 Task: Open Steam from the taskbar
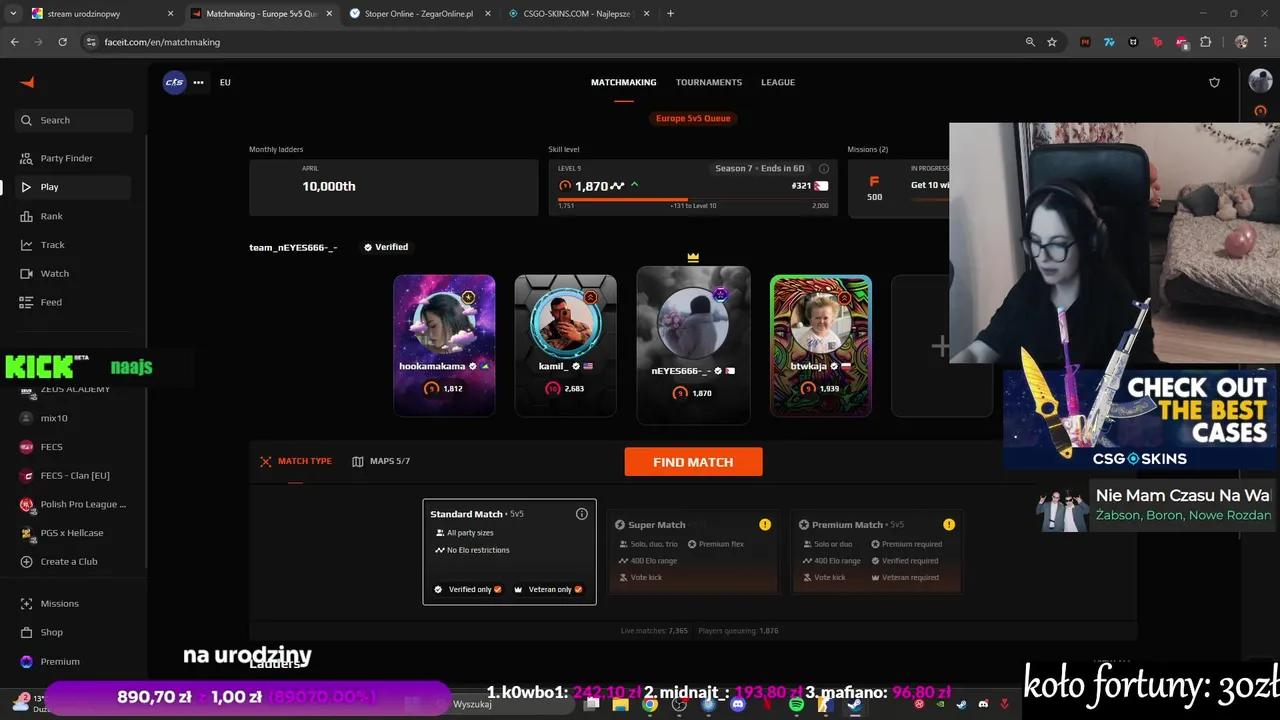click(855, 704)
